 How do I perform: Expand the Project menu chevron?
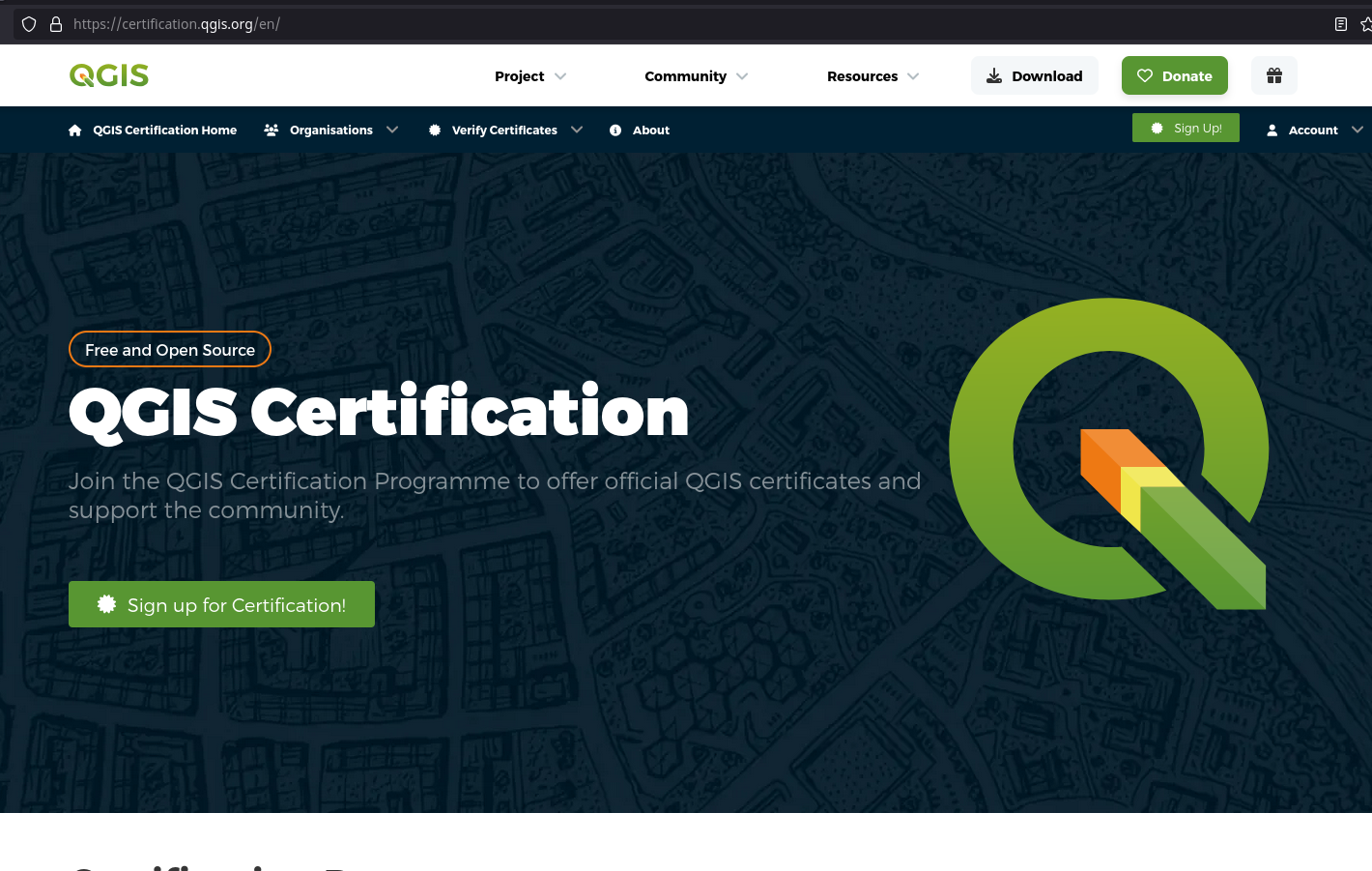[x=560, y=76]
